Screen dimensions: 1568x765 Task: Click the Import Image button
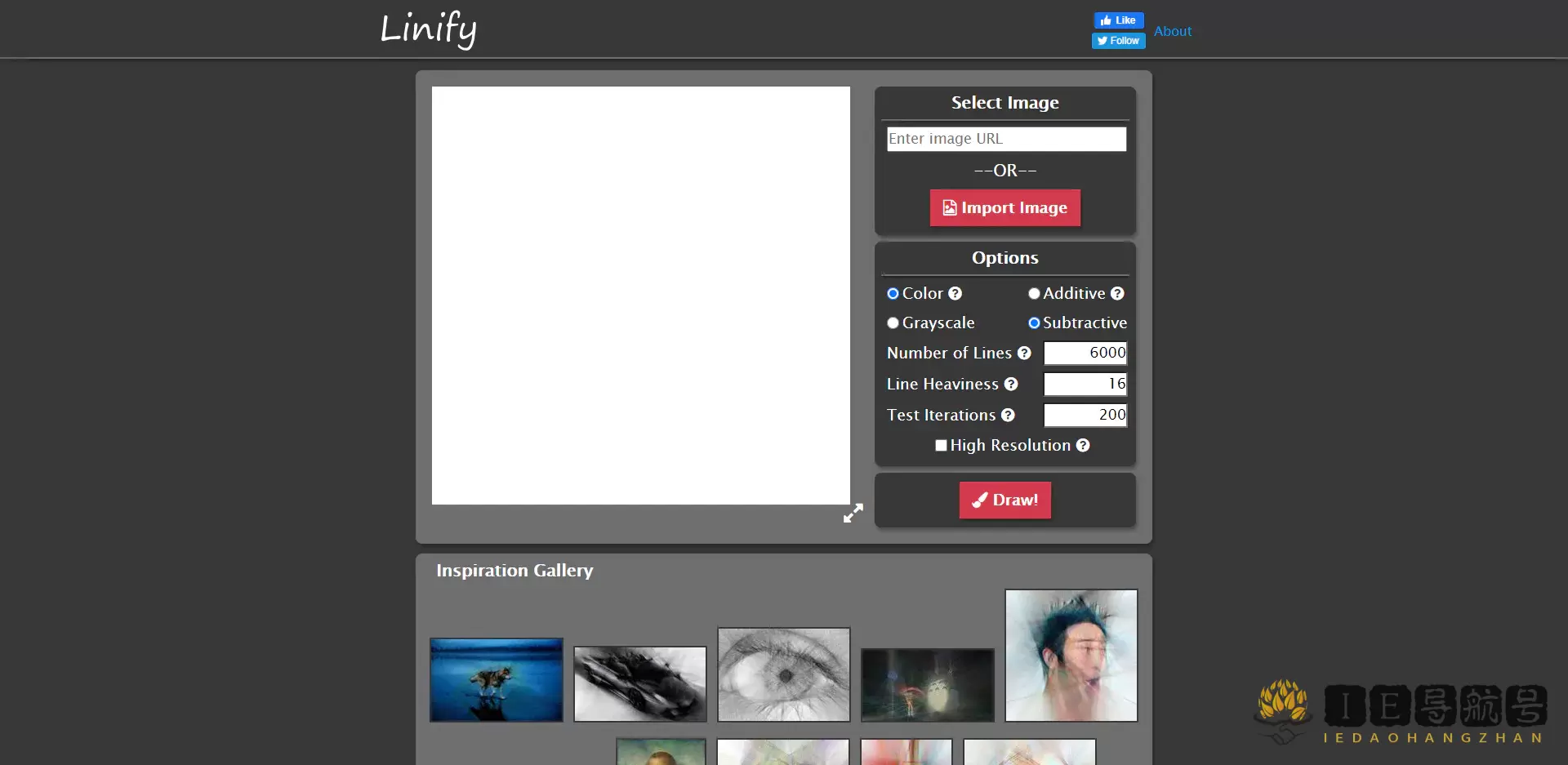[x=1004, y=207]
